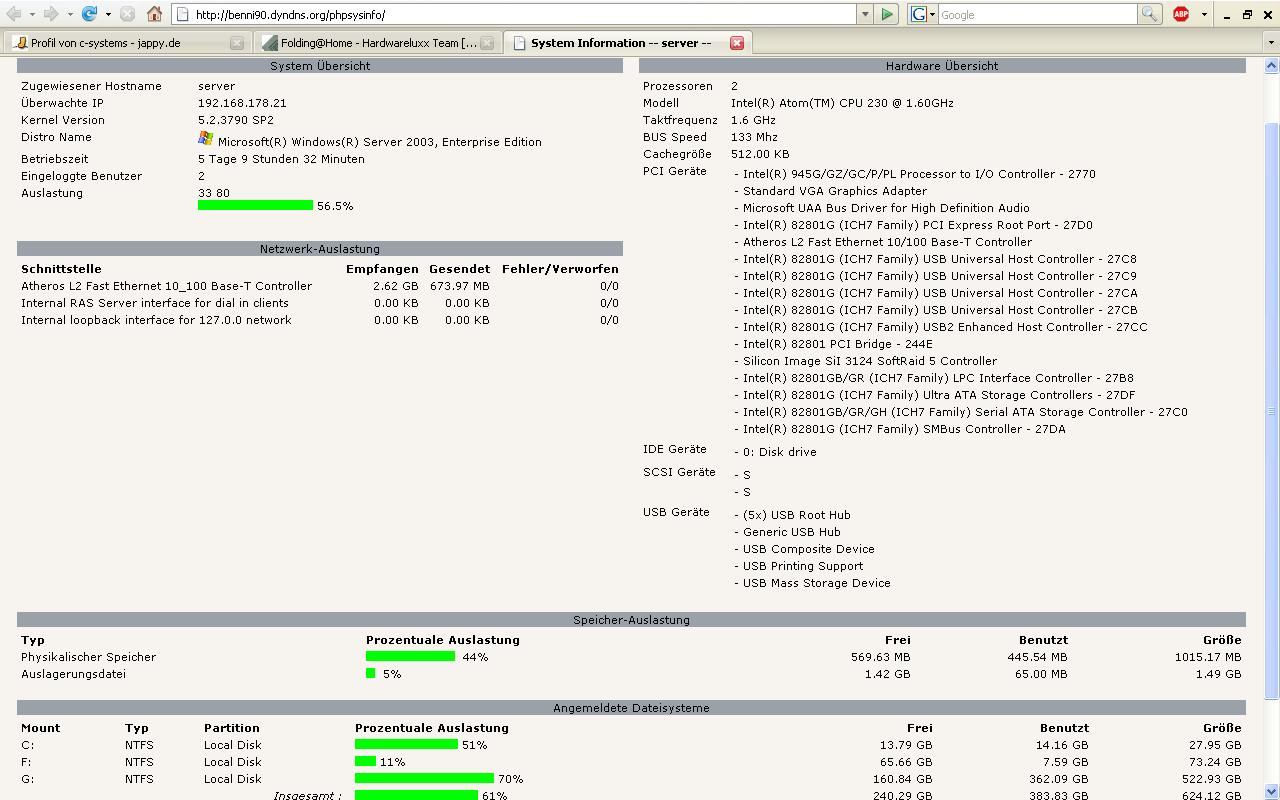Click the jappy.de tab favicon

(x=20, y=43)
